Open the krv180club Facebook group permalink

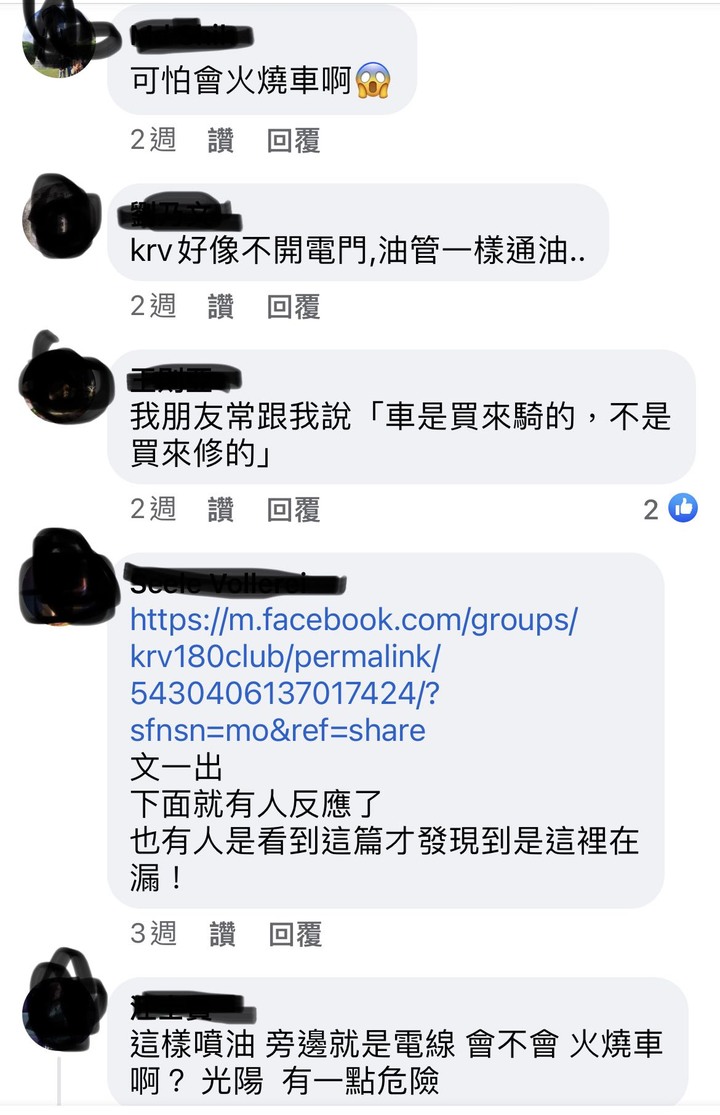coord(354,676)
